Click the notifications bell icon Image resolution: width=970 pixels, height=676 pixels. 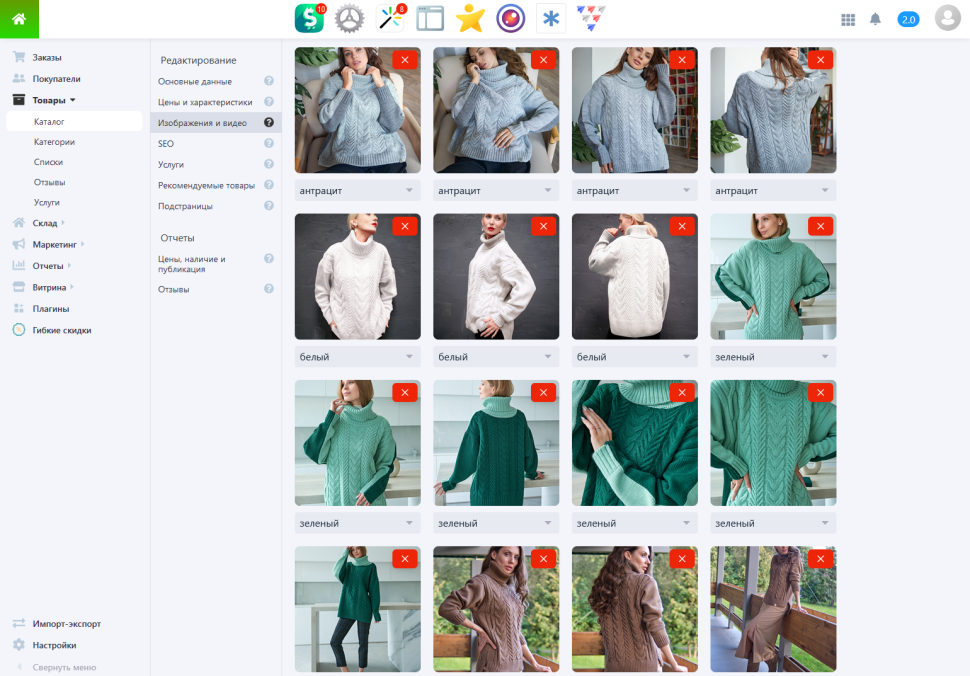point(875,19)
